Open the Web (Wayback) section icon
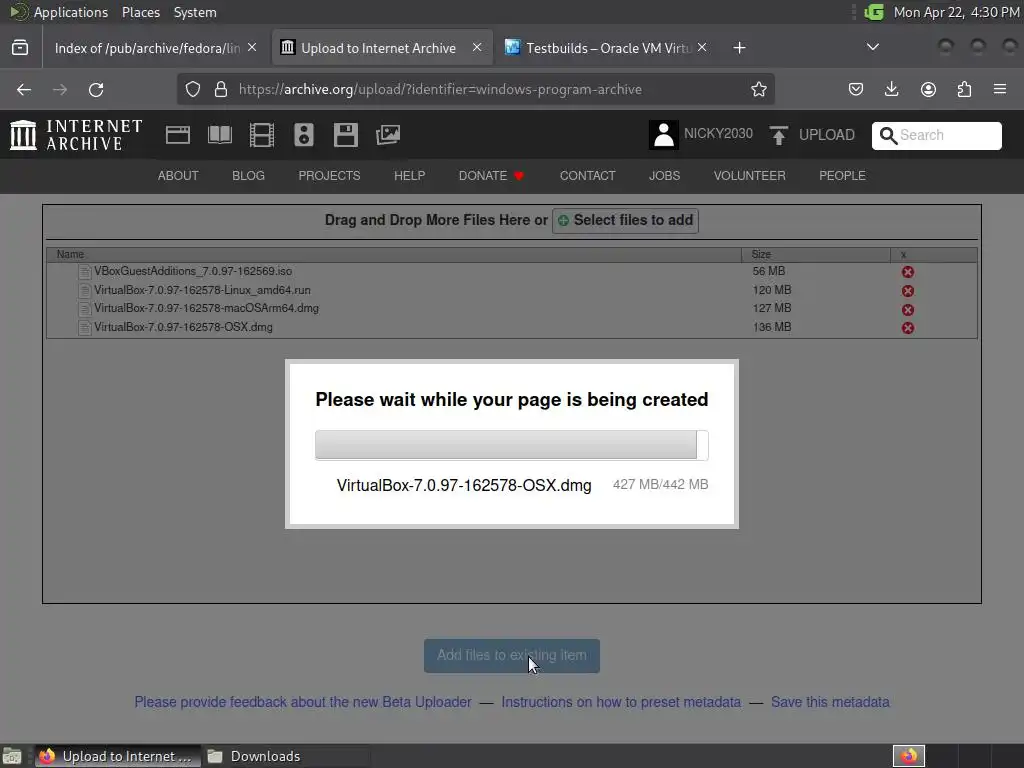This screenshot has width=1024, height=768. [x=178, y=135]
